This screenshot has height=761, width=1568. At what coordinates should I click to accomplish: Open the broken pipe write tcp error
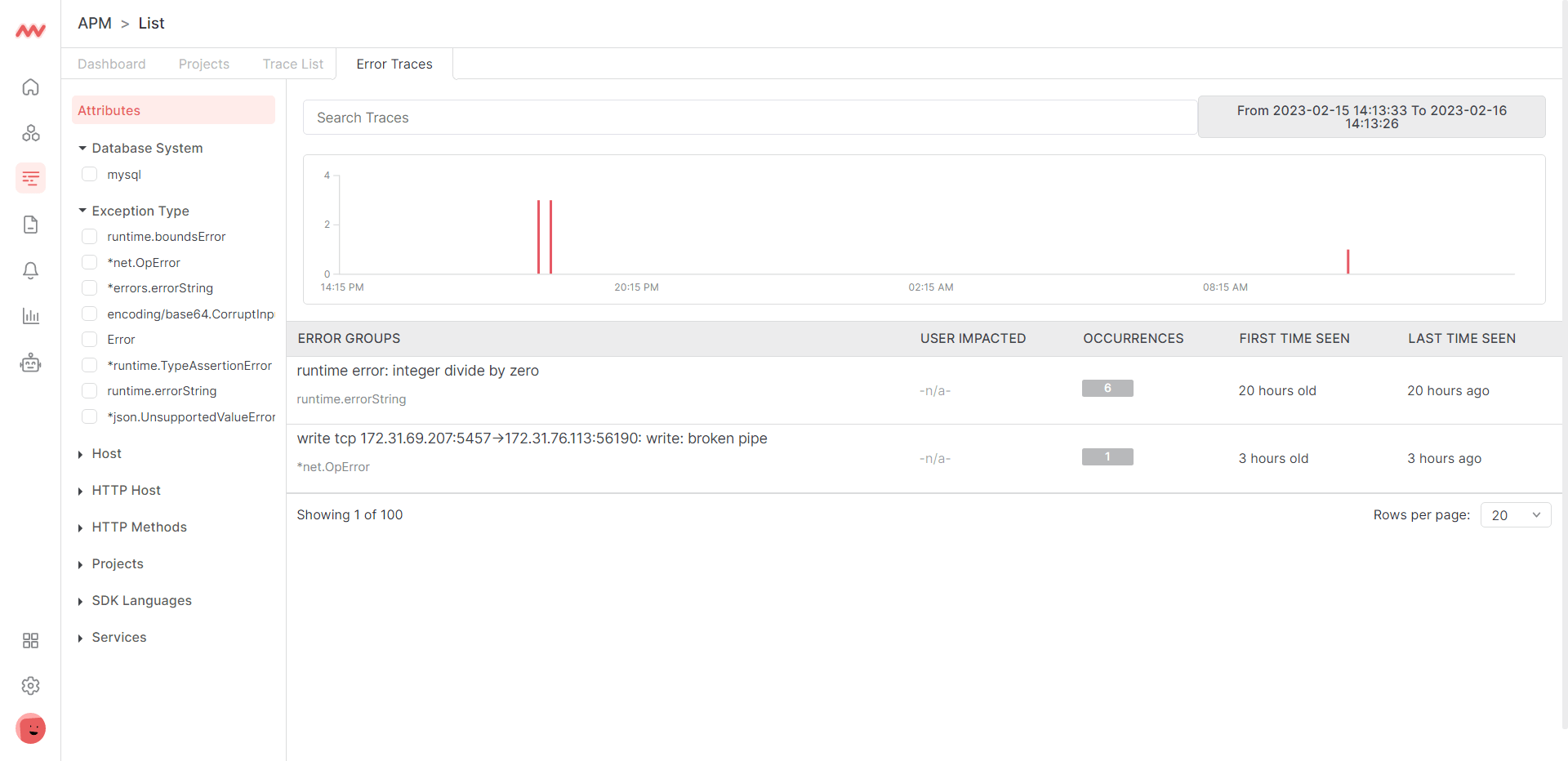[x=532, y=438]
